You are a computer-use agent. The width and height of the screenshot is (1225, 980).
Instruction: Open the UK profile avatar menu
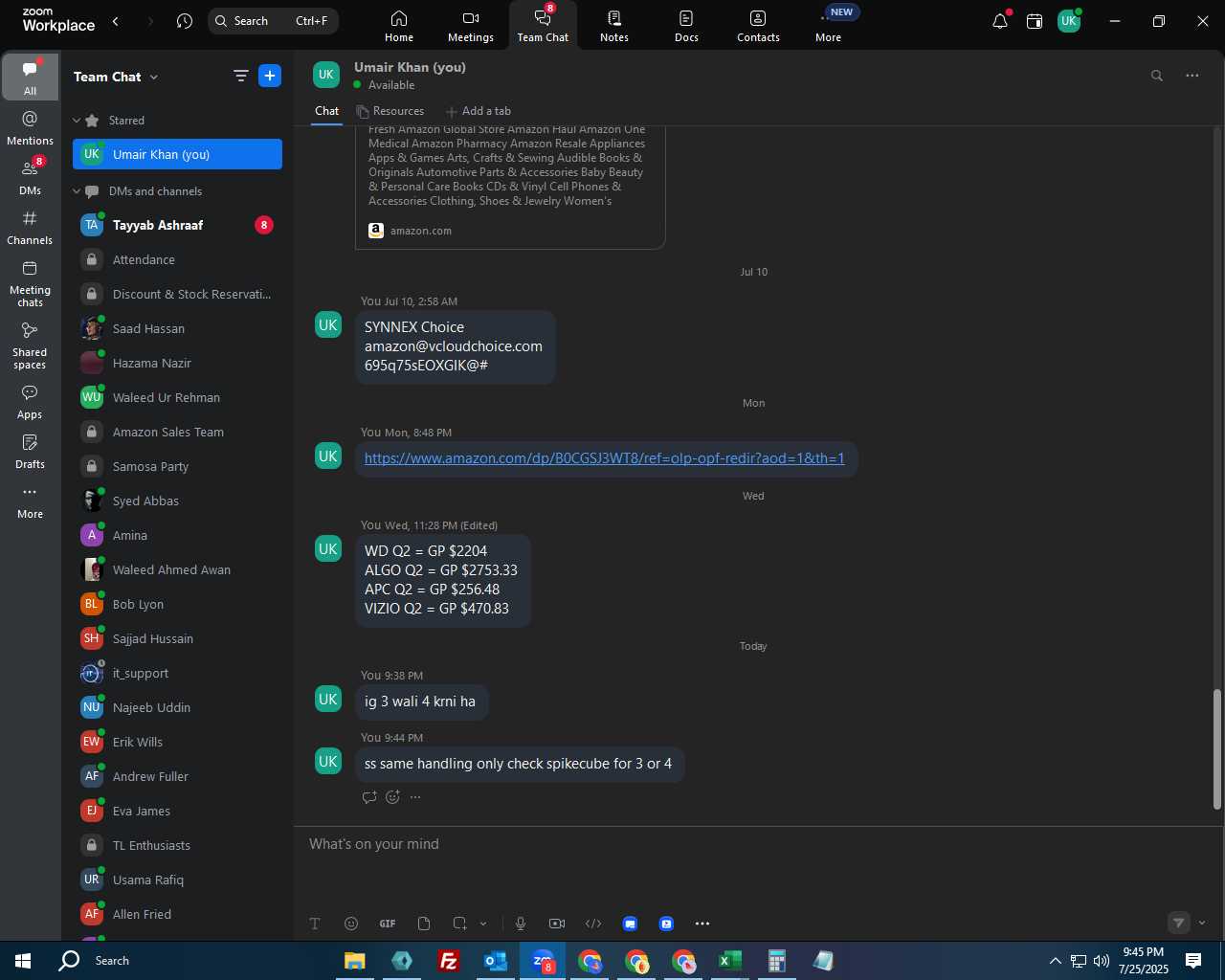(x=1069, y=21)
